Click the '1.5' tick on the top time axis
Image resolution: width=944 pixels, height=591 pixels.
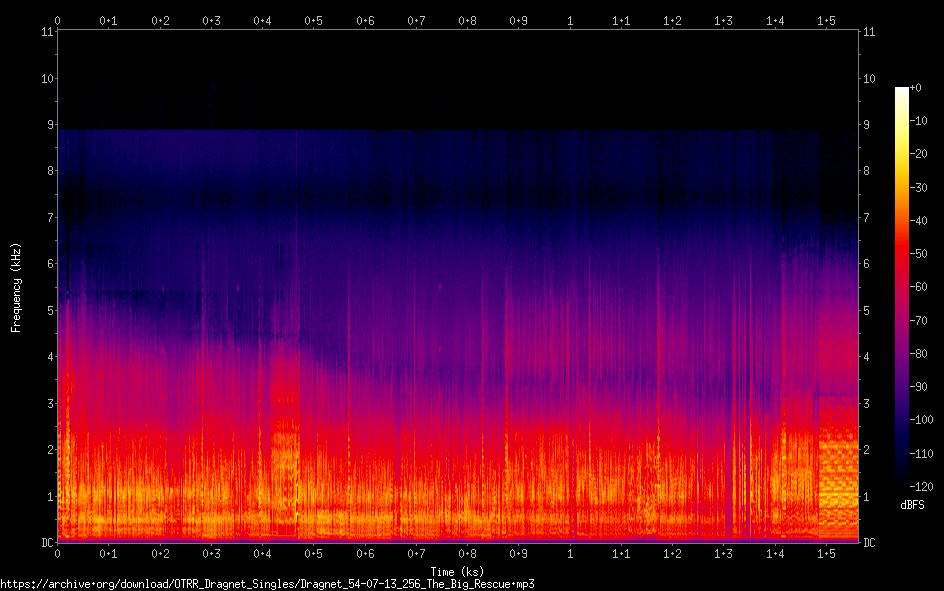click(x=826, y=20)
